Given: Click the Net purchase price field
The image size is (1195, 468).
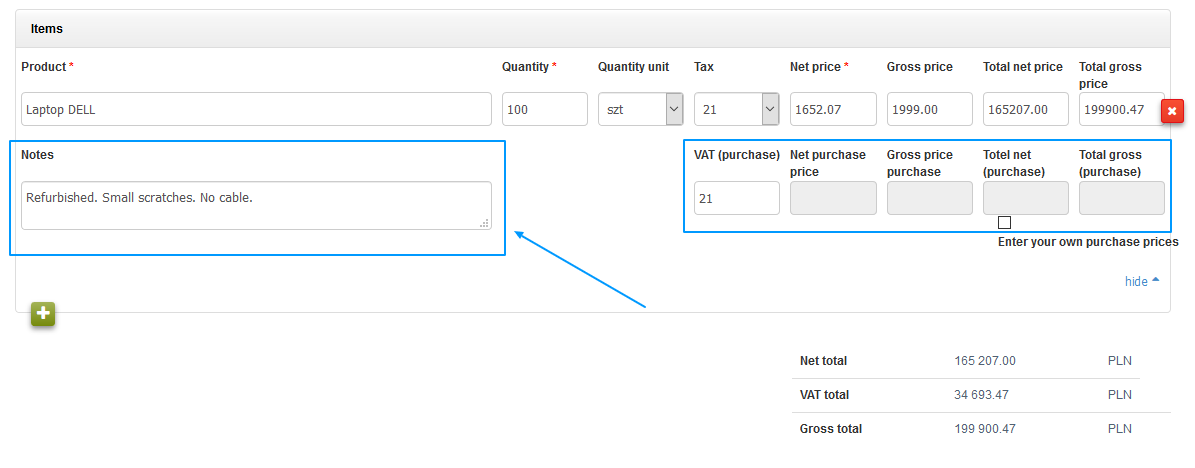Looking at the screenshot, I should pos(833,198).
